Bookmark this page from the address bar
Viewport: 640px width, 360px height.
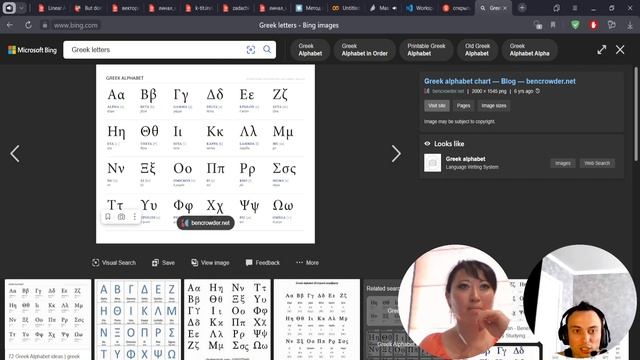pos(553,25)
